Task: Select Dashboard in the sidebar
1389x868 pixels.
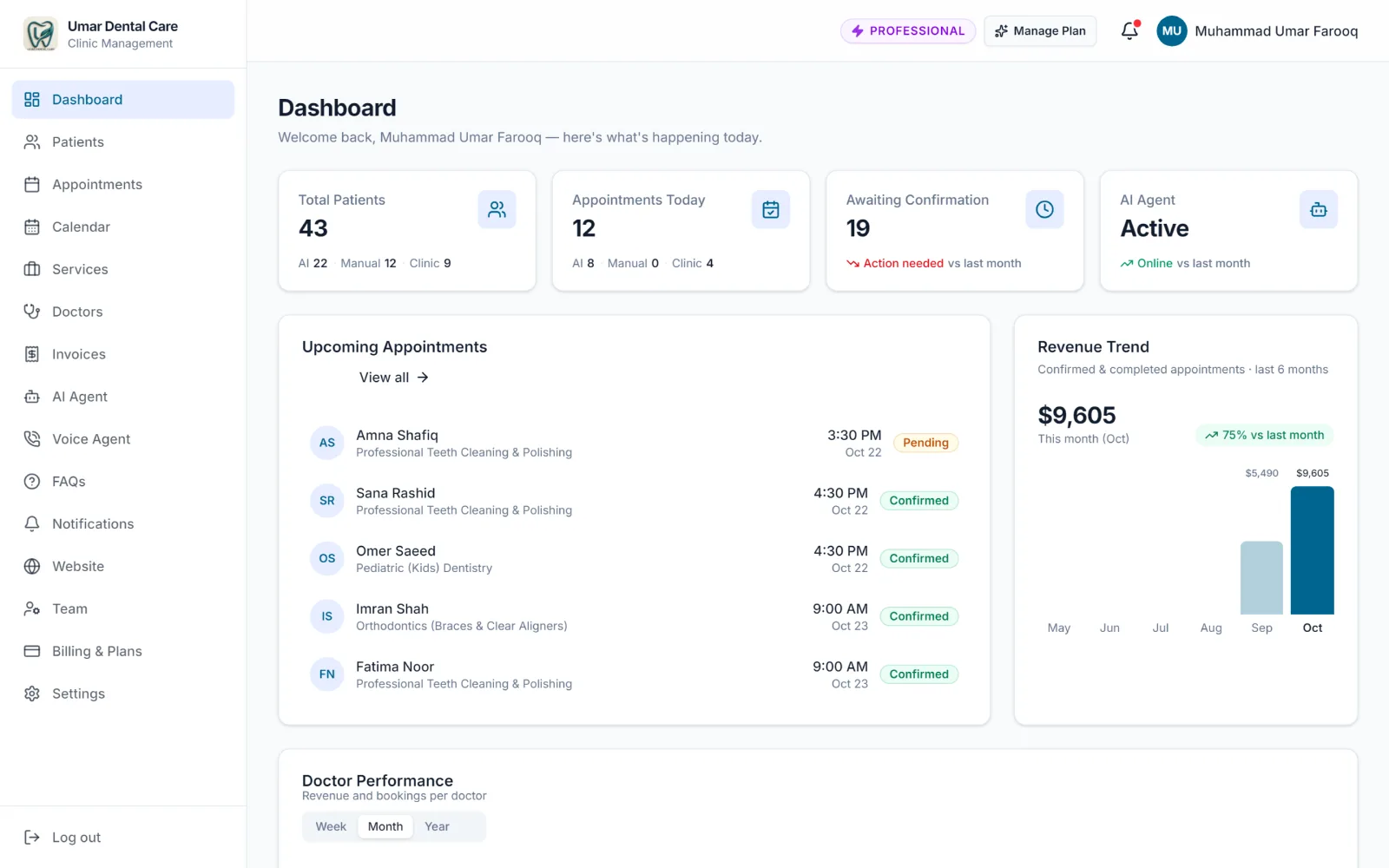Action: click(123, 100)
